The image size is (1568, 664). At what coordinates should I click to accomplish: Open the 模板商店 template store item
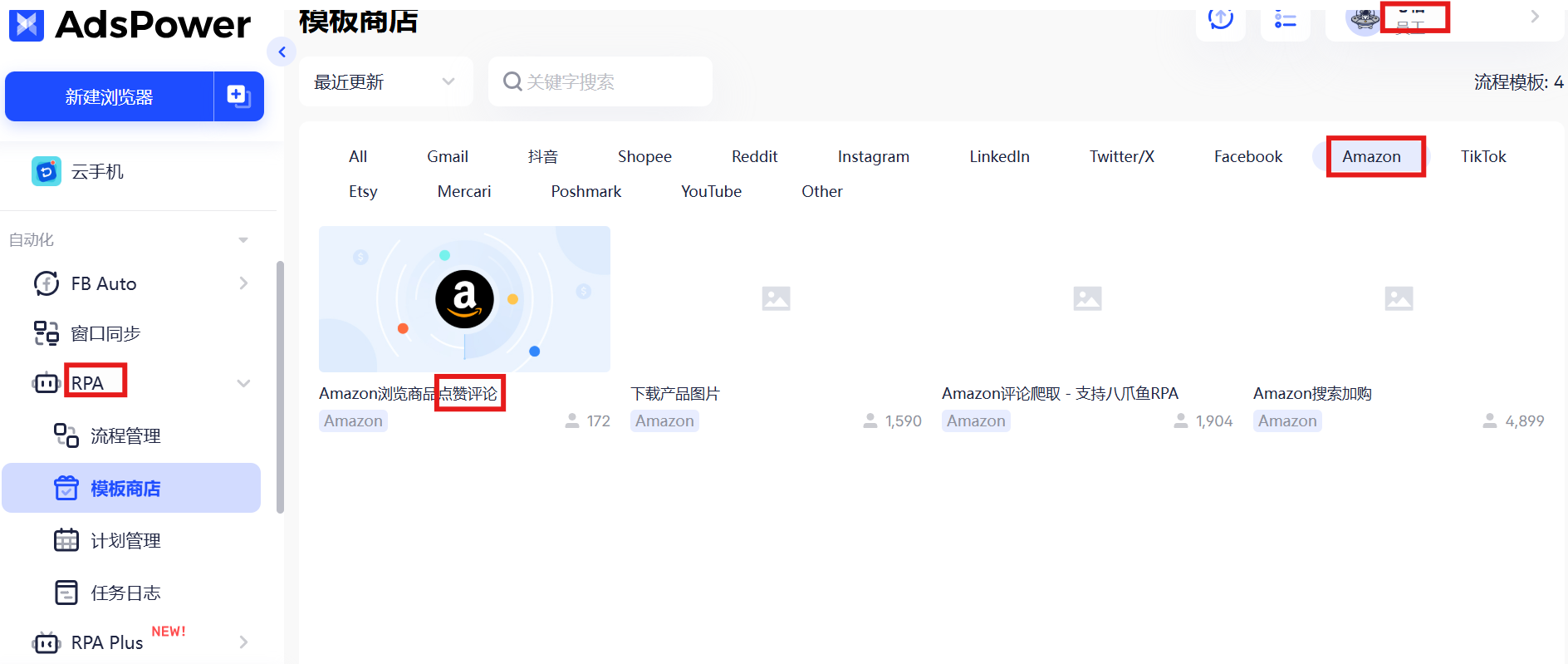tap(125, 489)
